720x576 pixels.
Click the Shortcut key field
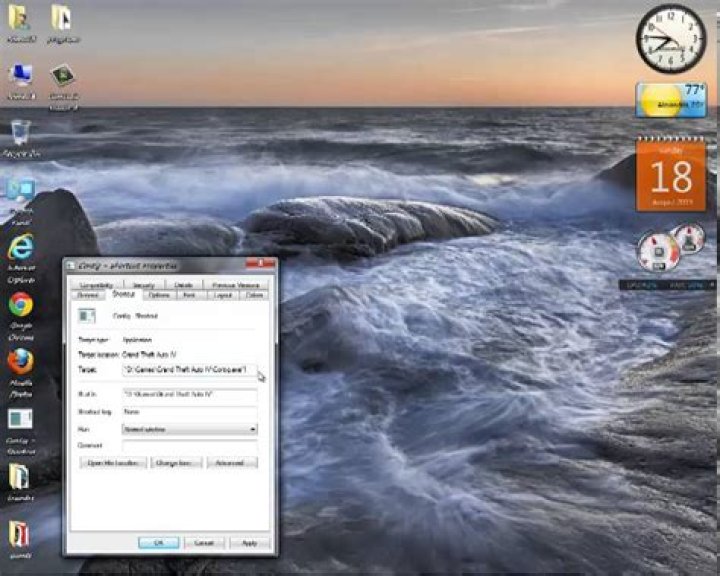(x=189, y=411)
